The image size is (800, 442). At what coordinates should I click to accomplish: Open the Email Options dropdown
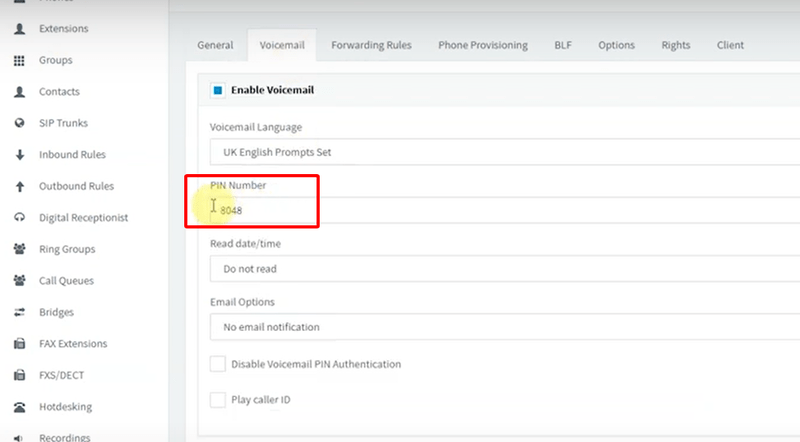(500, 327)
